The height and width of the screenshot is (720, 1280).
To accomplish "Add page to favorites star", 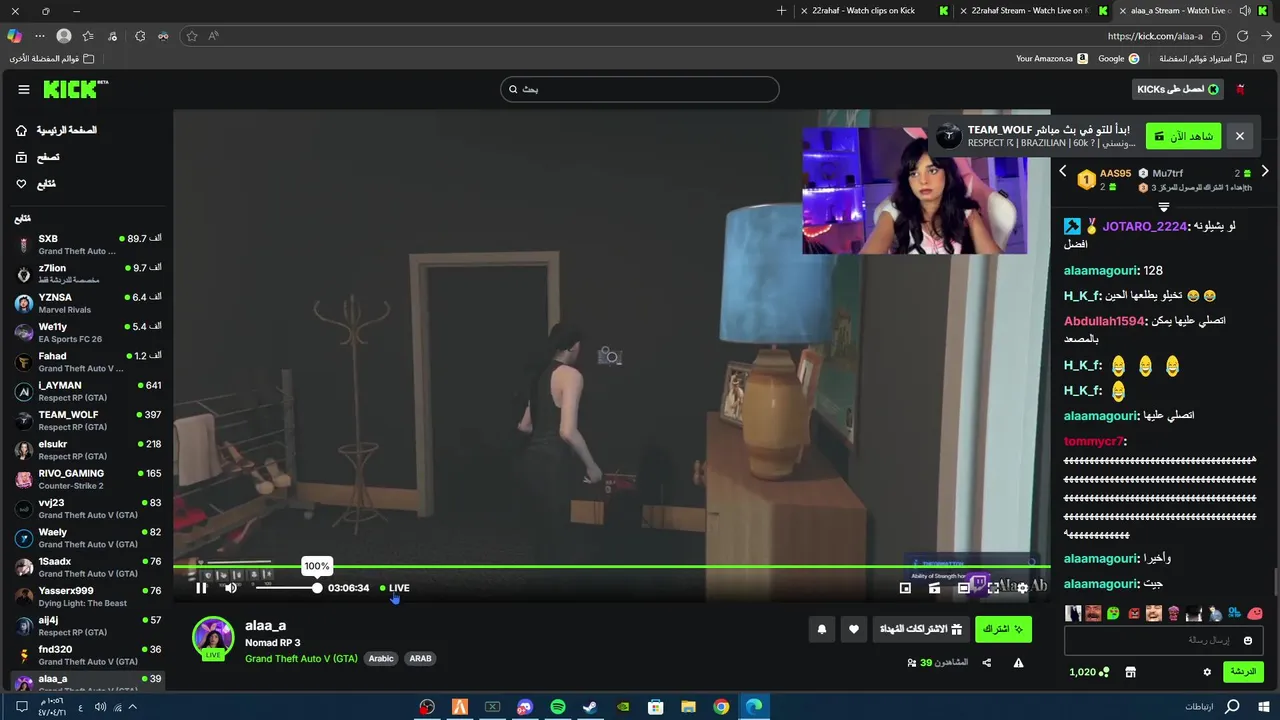I will click(x=191, y=36).
